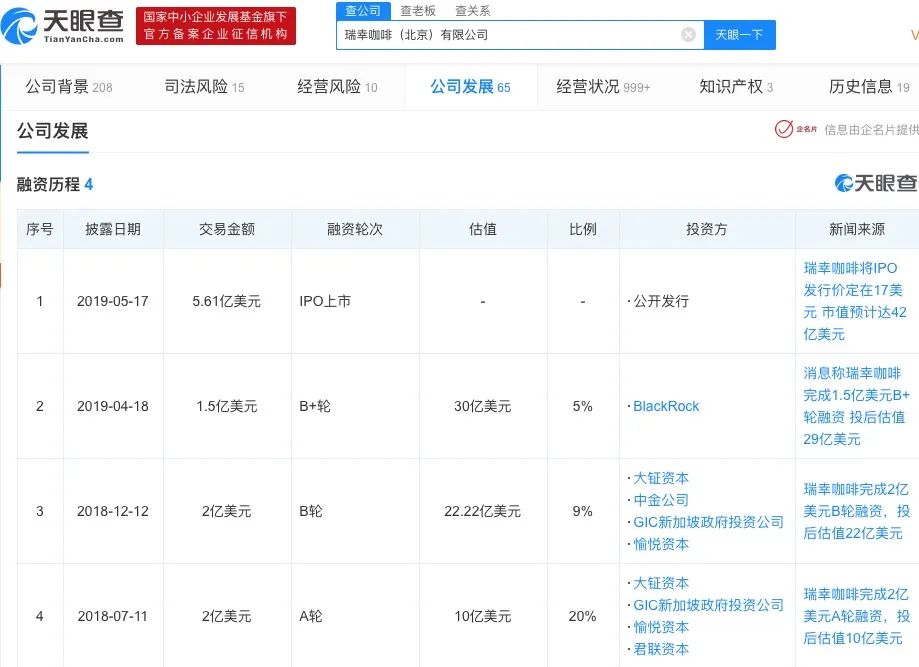Click the 30亿美元 valuation cell
The image size is (919, 667).
482,406
